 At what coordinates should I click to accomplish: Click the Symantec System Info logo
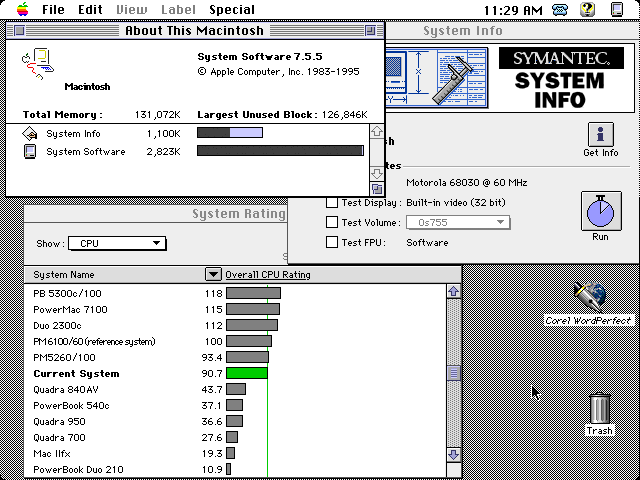click(x=561, y=78)
